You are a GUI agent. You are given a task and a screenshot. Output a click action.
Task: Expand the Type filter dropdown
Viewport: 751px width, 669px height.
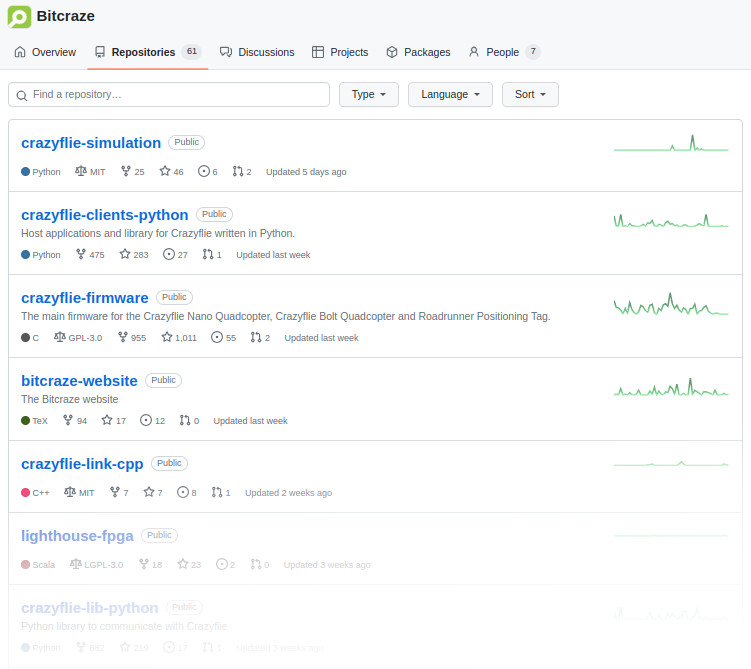369,95
